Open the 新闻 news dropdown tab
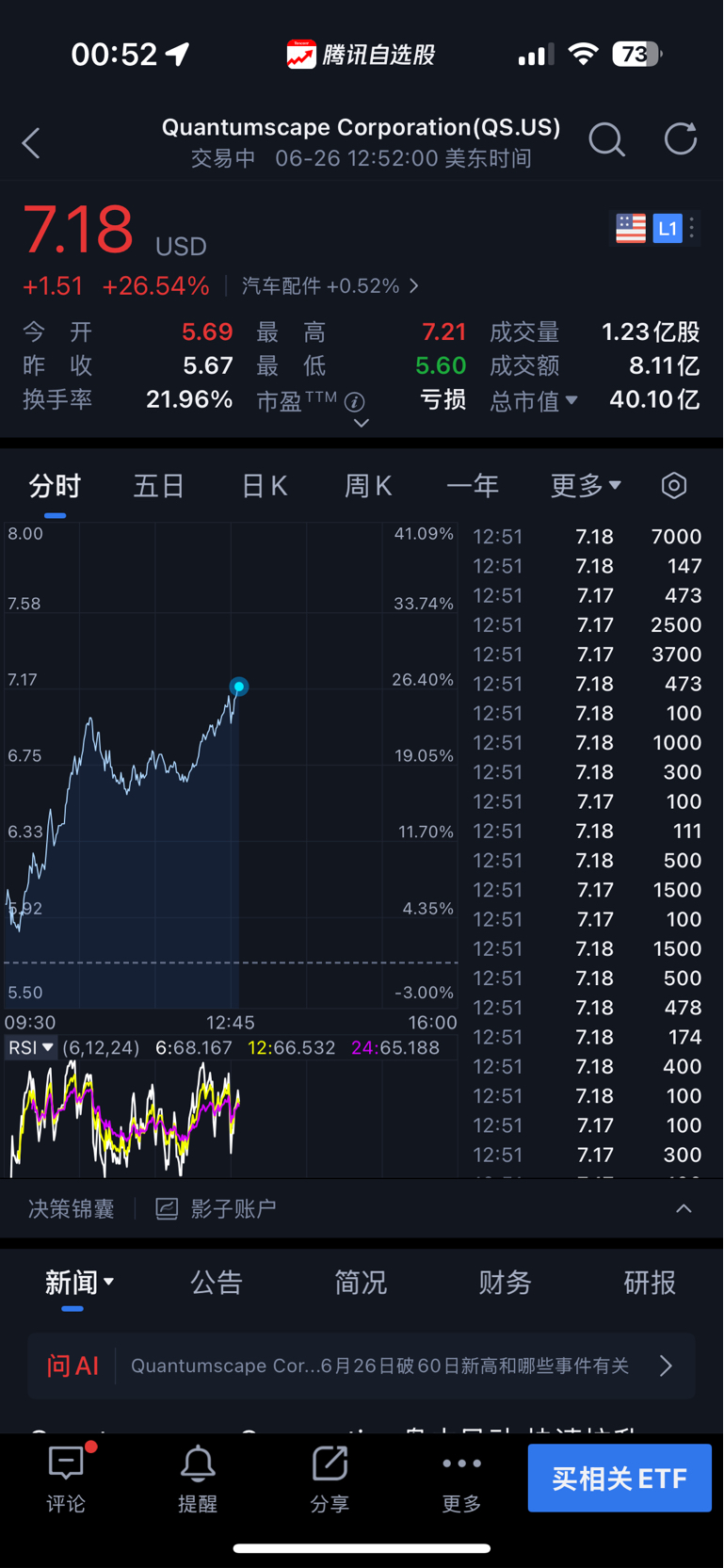The width and height of the screenshot is (724, 1568). (80, 1283)
